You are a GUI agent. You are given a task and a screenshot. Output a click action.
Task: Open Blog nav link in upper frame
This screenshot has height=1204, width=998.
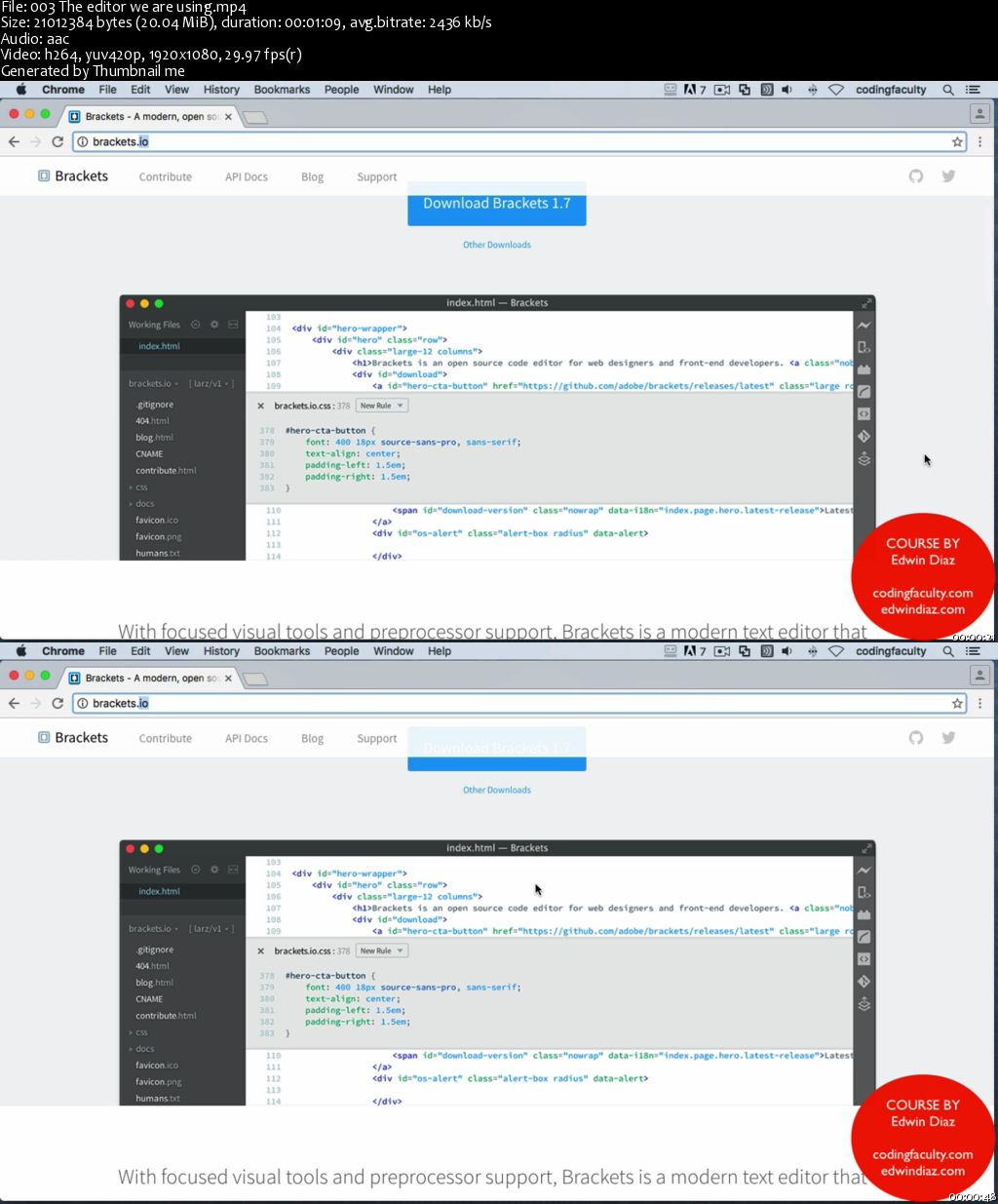(x=312, y=177)
